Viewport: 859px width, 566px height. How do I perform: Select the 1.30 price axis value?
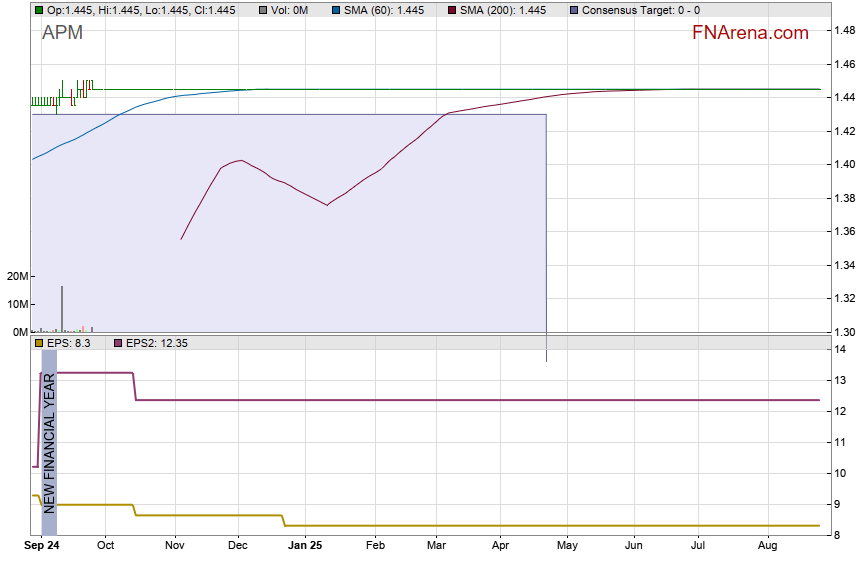coord(844,332)
